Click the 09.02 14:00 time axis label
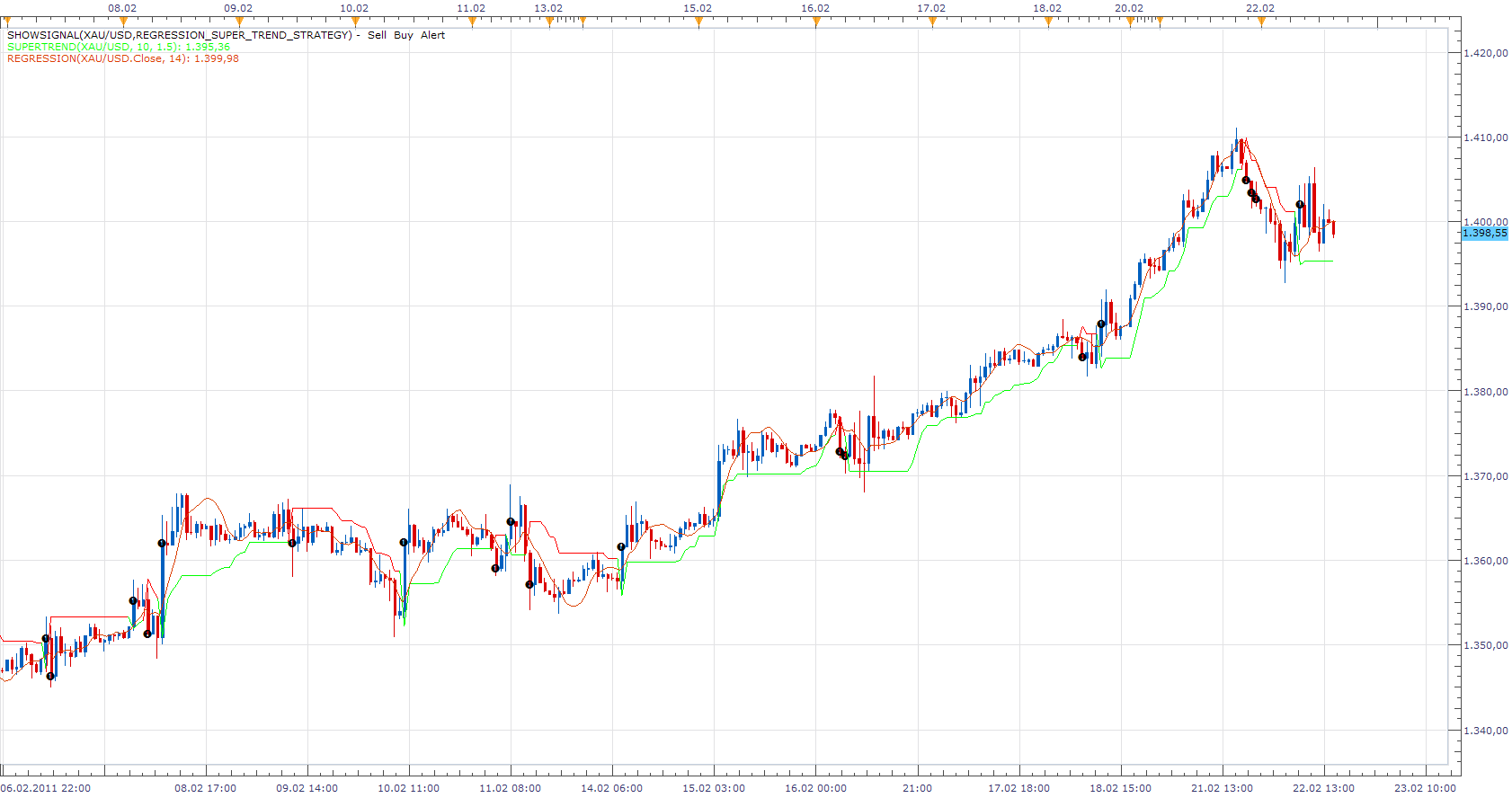The image size is (1512, 798). pos(307,788)
